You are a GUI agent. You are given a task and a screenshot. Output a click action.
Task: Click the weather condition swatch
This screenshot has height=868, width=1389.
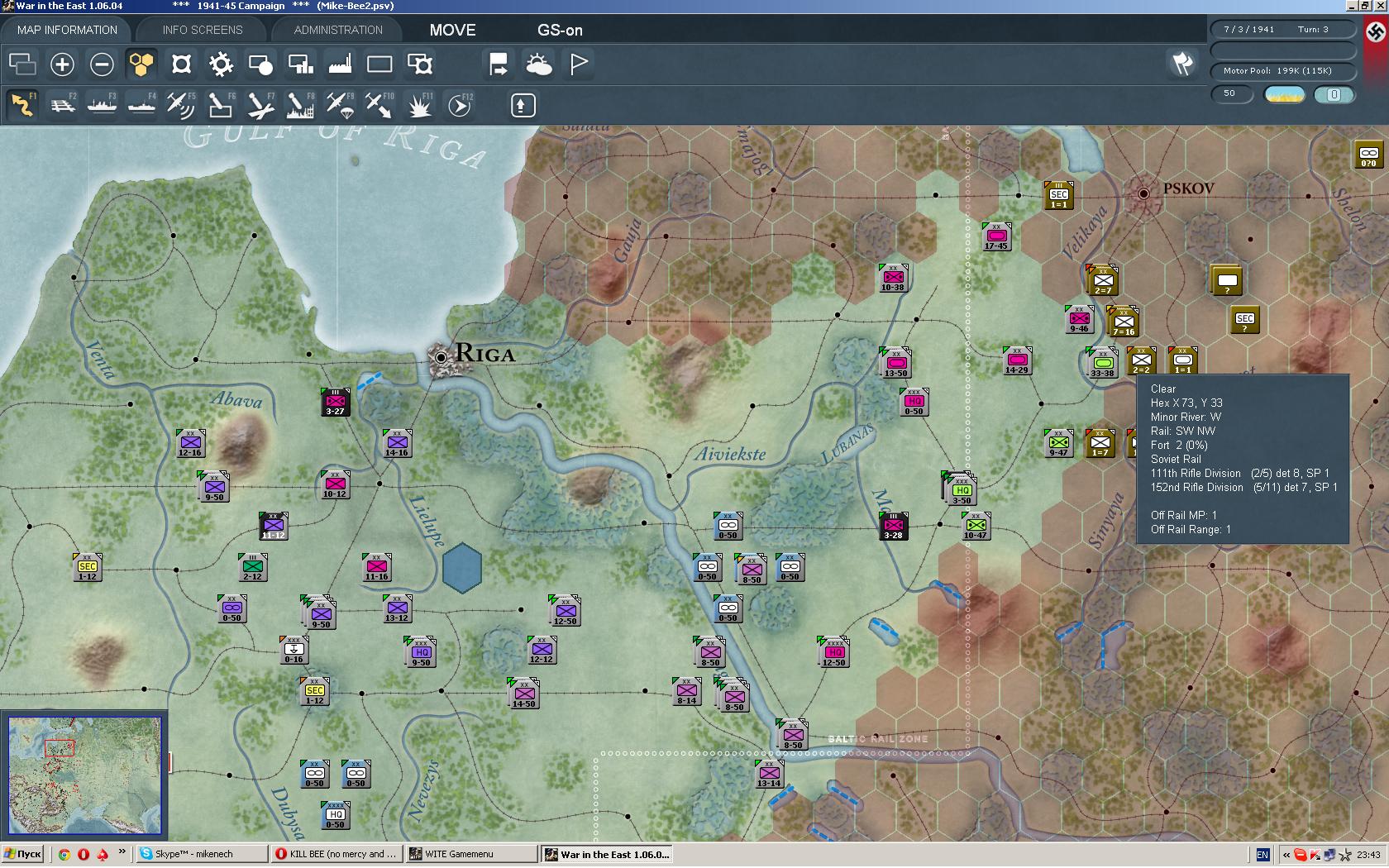click(1284, 94)
